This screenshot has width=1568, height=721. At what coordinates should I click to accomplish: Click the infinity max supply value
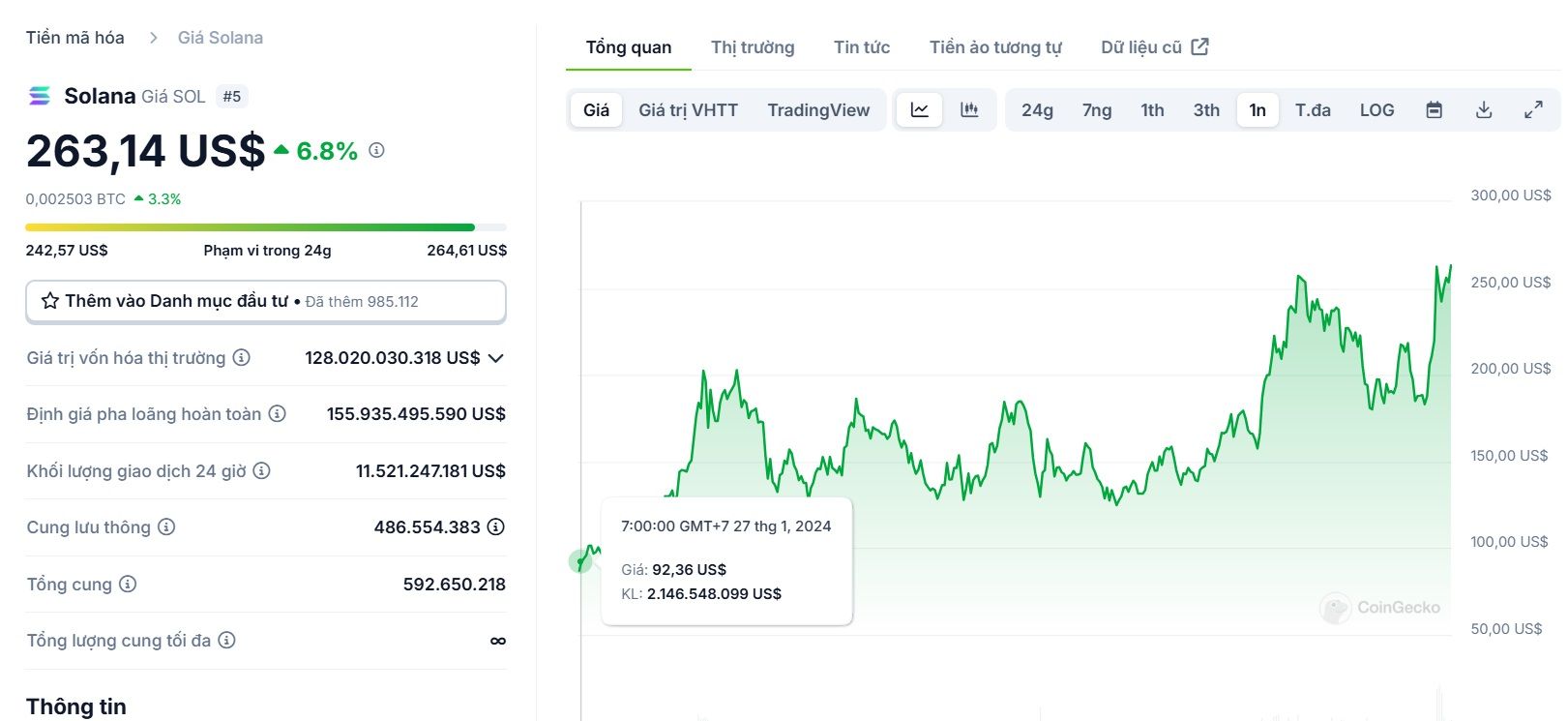click(498, 641)
